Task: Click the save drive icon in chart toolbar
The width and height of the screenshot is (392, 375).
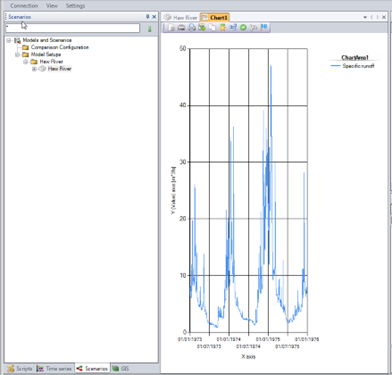Action: coord(181,27)
